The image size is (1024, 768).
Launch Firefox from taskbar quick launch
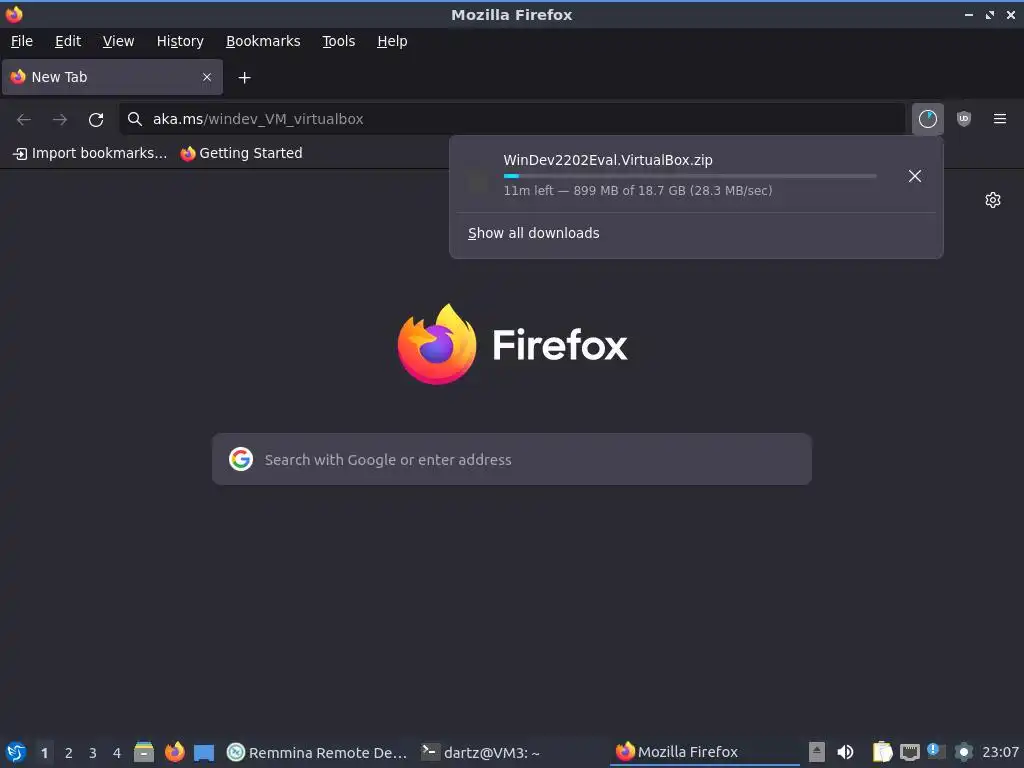[x=174, y=752]
